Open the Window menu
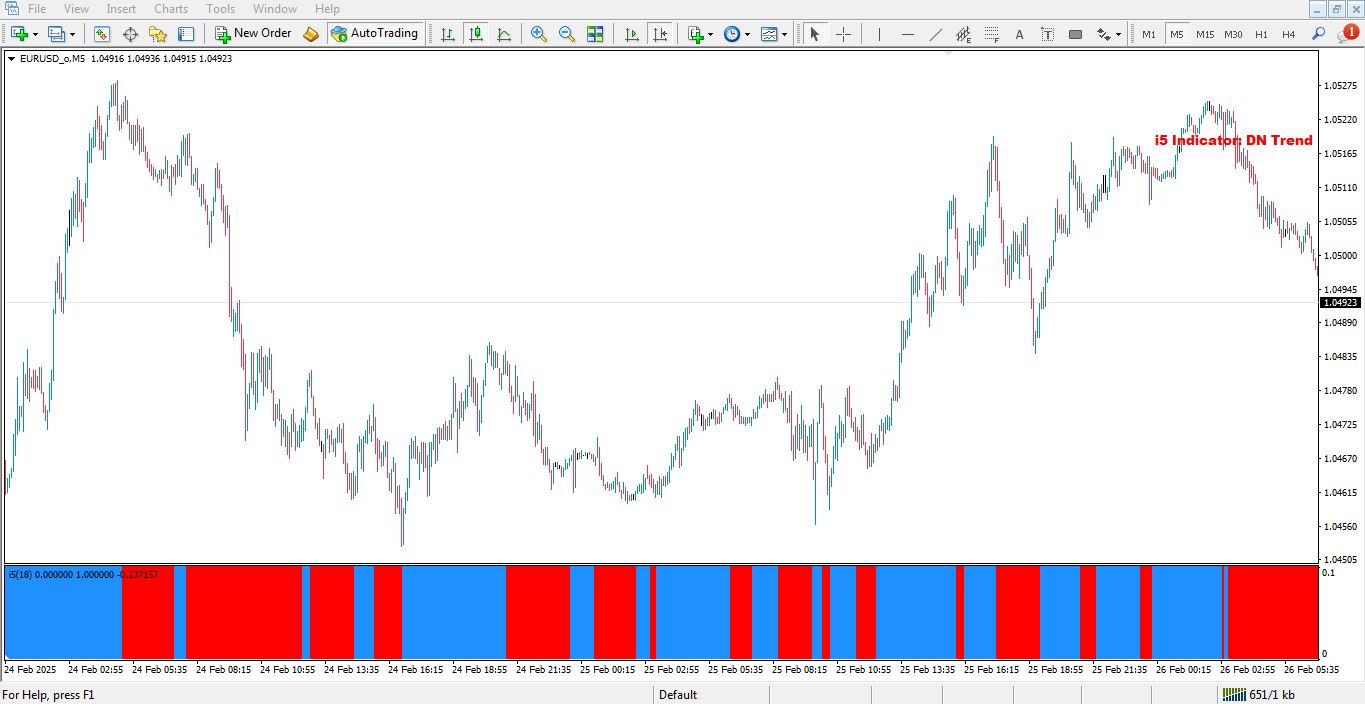The width and height of the screenshot is (1365, 704). point(275,9)
